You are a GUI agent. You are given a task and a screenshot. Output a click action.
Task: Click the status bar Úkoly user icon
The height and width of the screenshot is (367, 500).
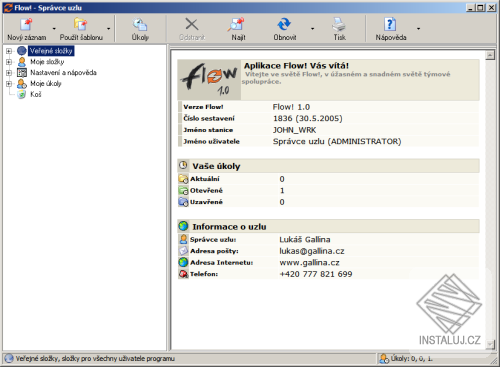(384, 359)
